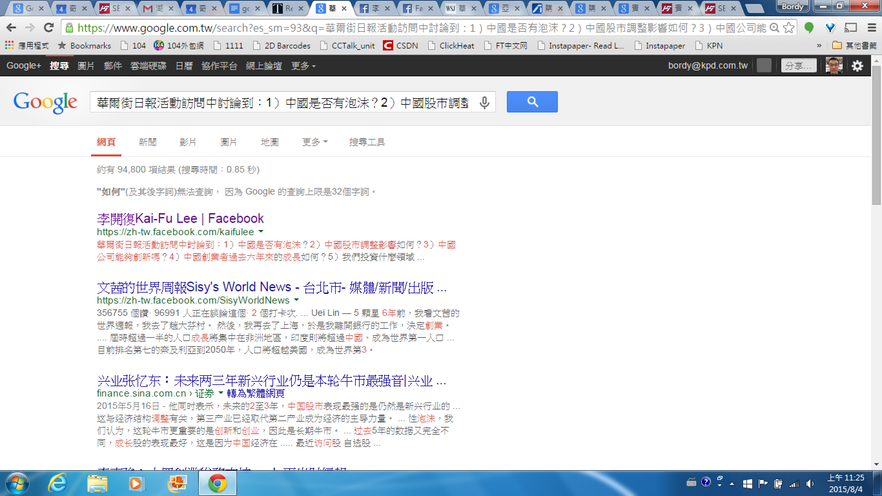Select the 網頁 search tab
This screenshot has height=496, width=882.
pos(106,142)
